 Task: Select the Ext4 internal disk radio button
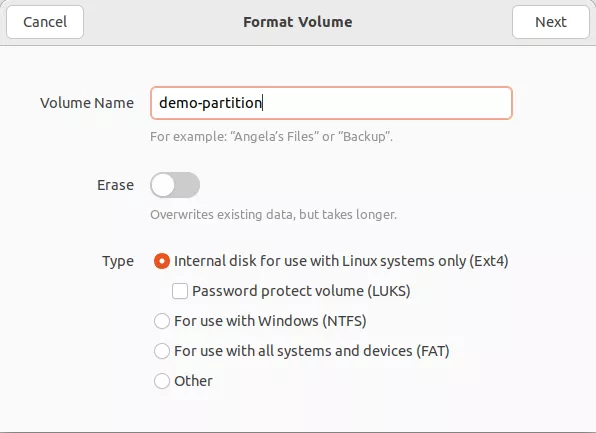point(162,261)
